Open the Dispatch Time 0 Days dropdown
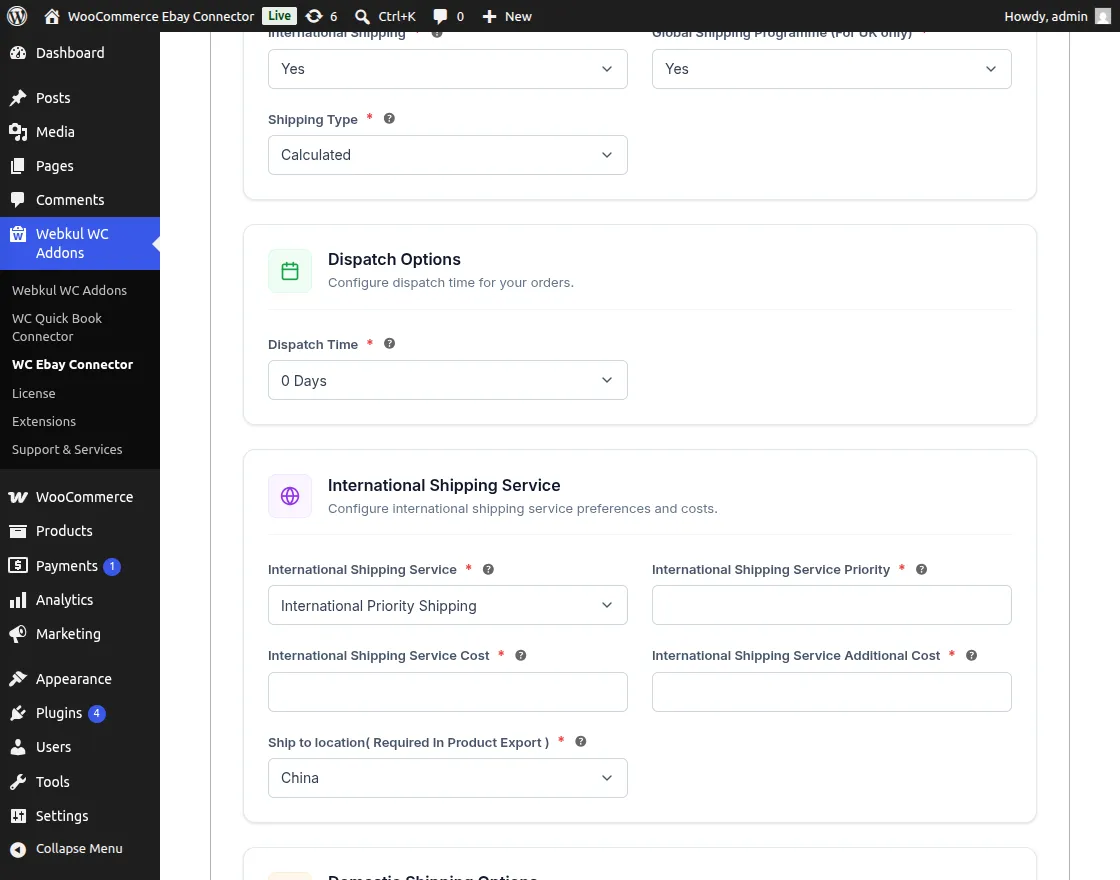The image size is (1120, 880). click(448, 380)
